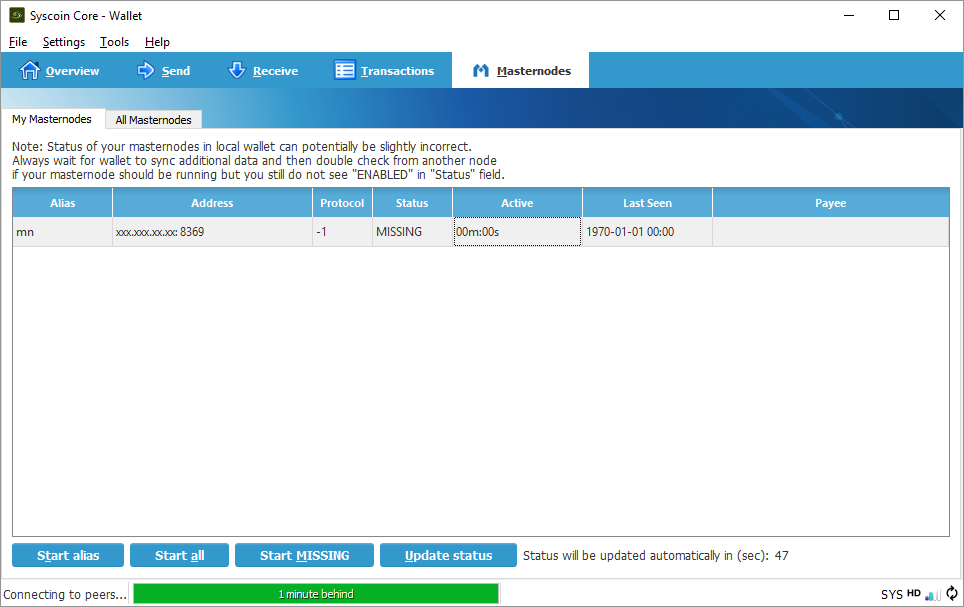Viewport: 964px width, 607px height.
Task: Select the '-1' protocol cell
Action: click(x=342, y=232)
